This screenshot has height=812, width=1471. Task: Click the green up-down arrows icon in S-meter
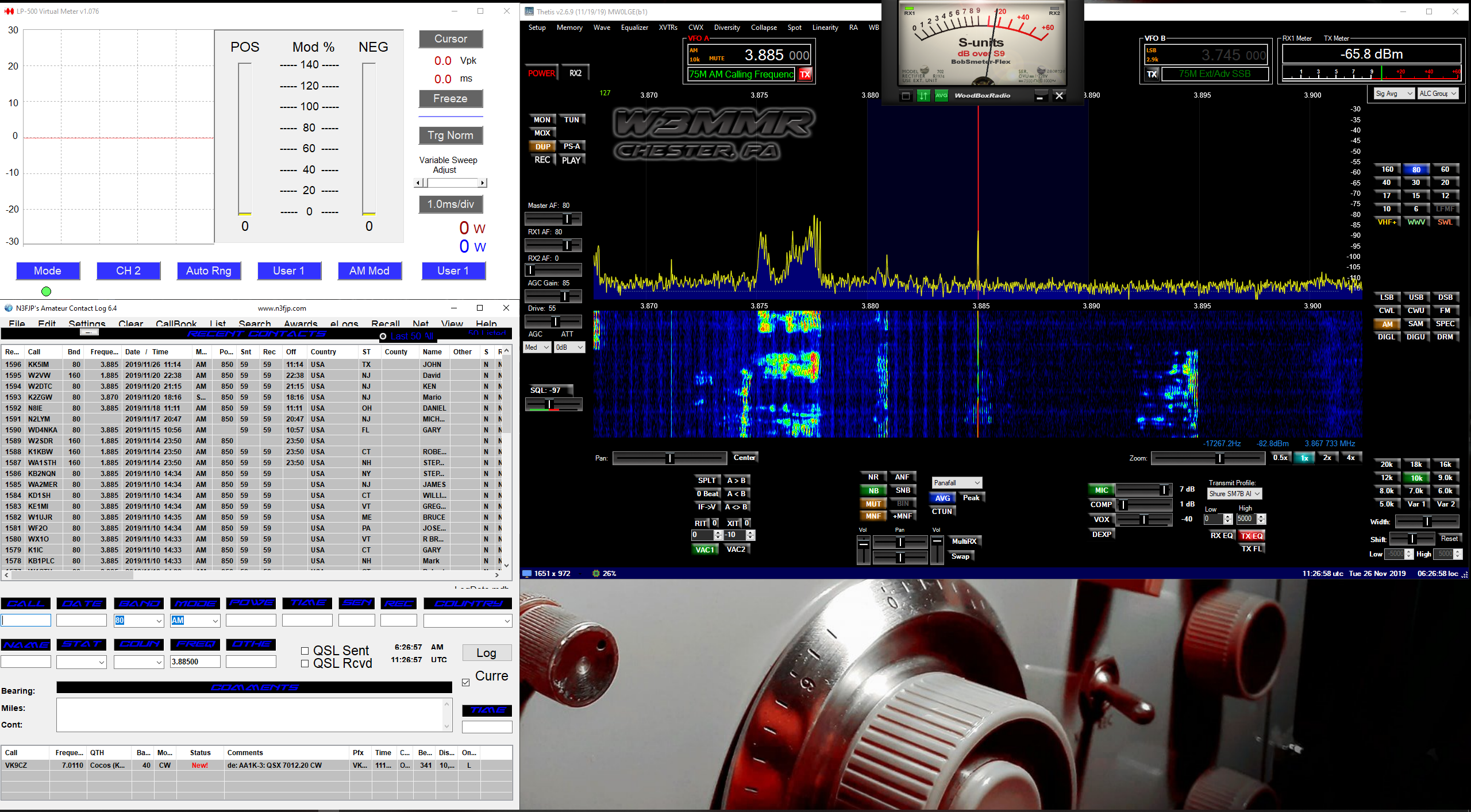click(923, 96)
